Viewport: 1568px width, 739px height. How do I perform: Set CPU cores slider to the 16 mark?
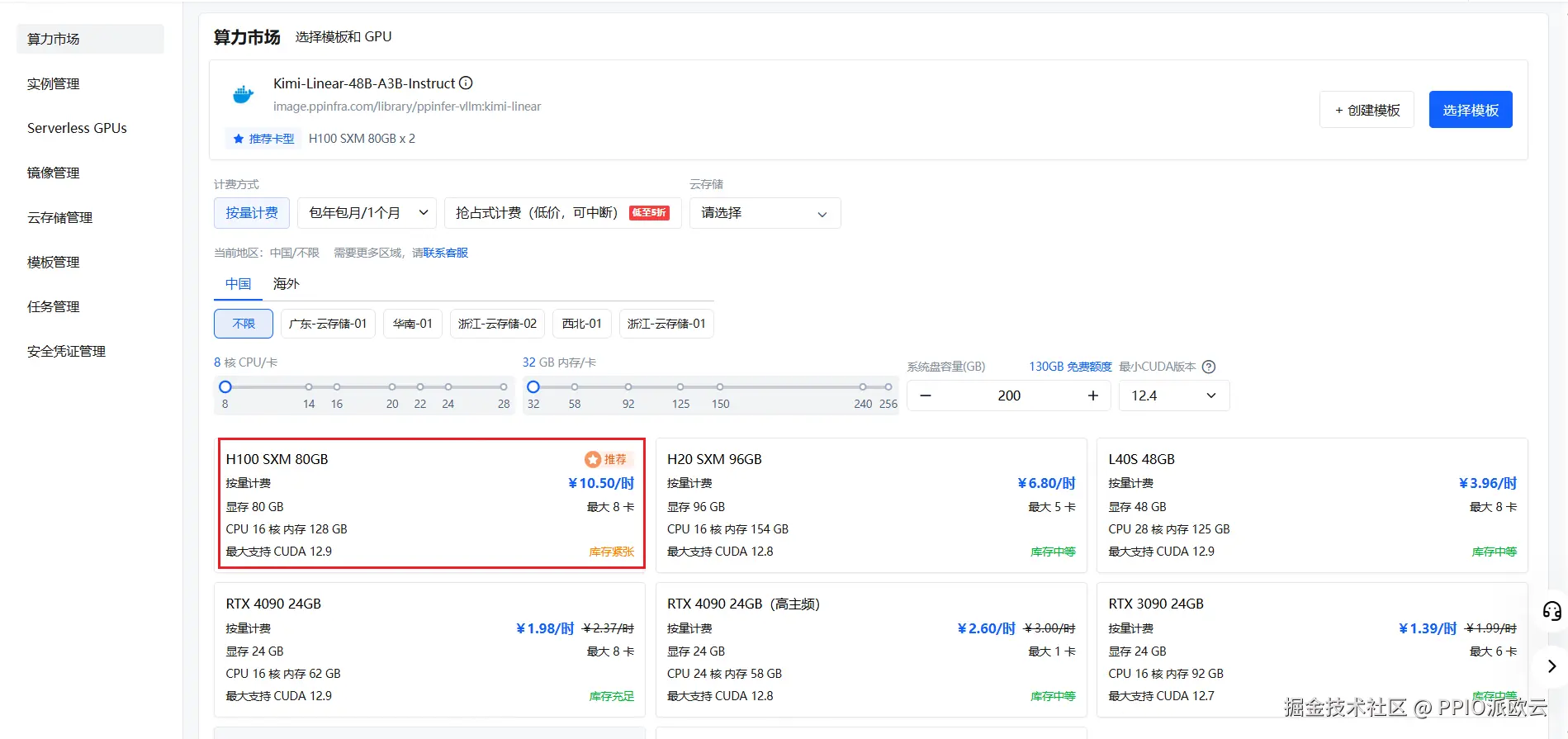(x=337, y=386)
